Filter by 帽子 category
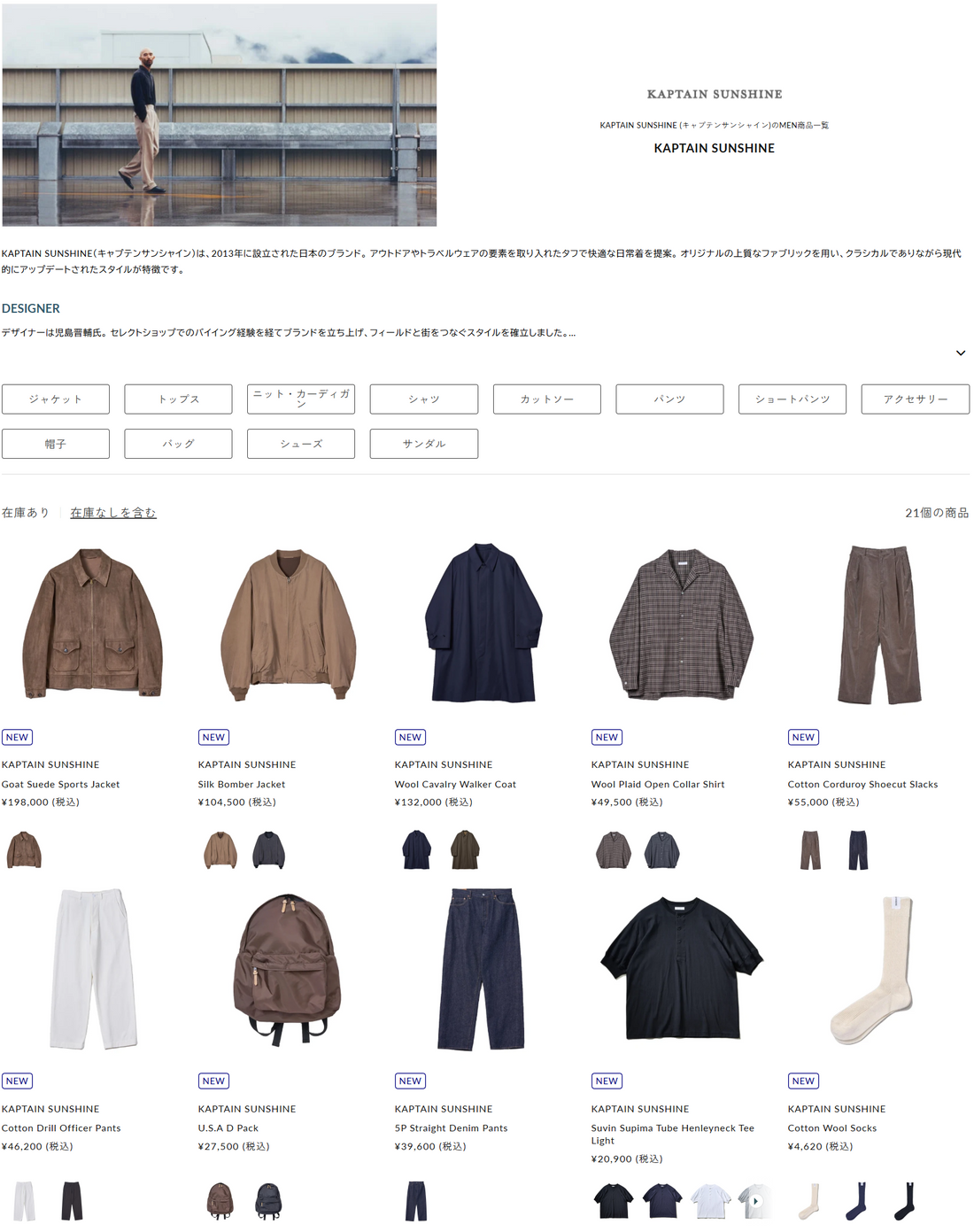The height and width of the screenshot is (1232, 974). point(56,444)
